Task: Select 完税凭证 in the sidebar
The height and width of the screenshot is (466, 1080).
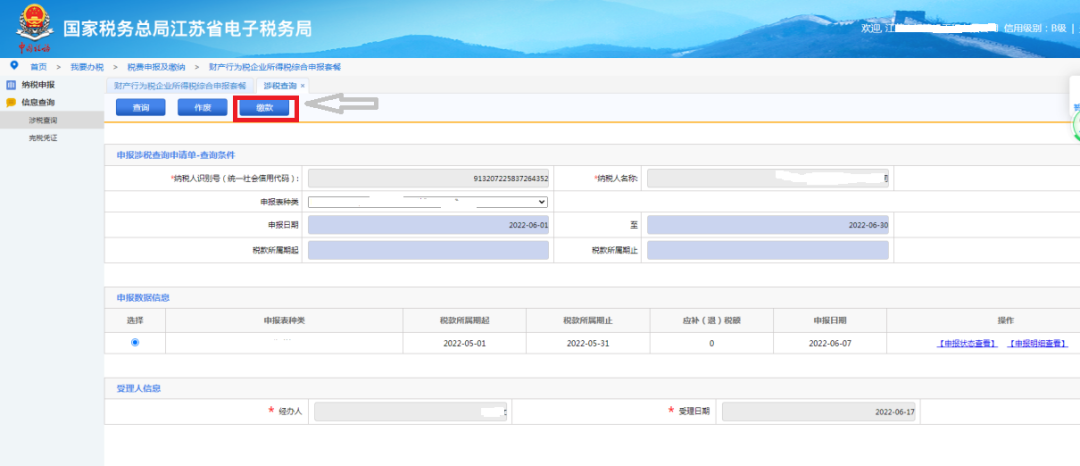Action: [43, 138]
